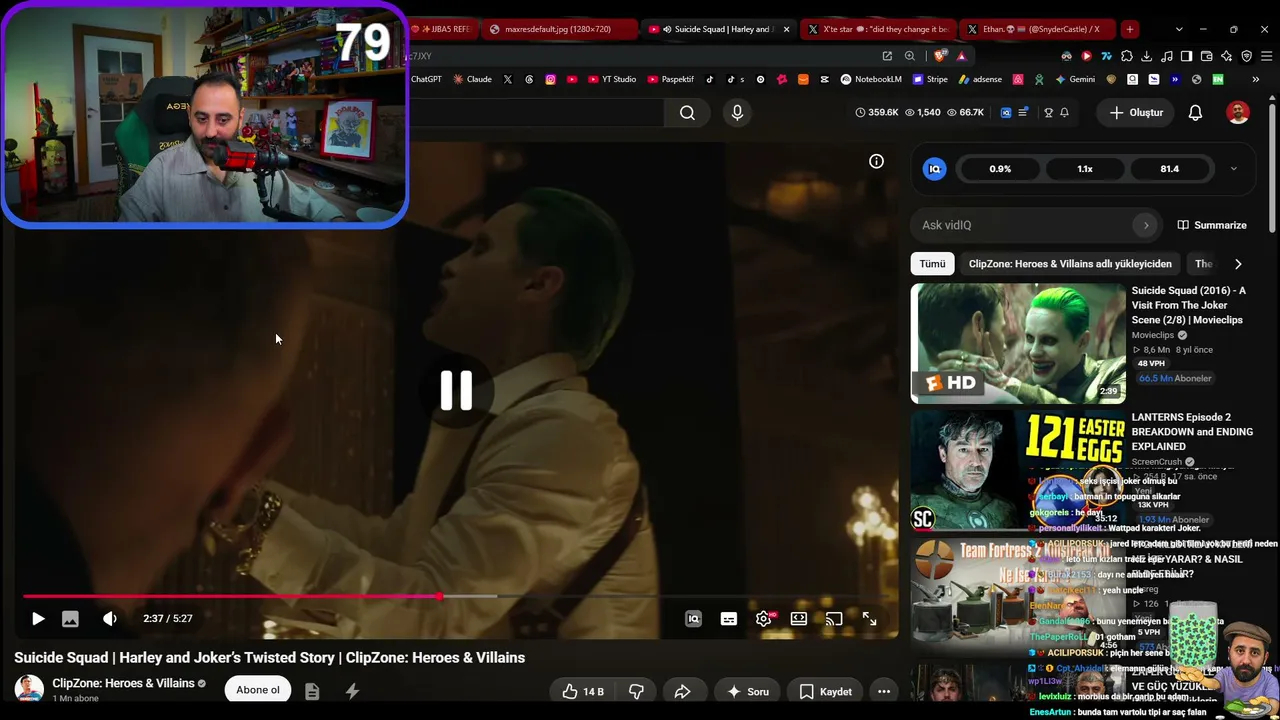Click the 0.9% vidIQ stat pill
The height and width of the screenshot is (720, 1280).
(1000, 169)
